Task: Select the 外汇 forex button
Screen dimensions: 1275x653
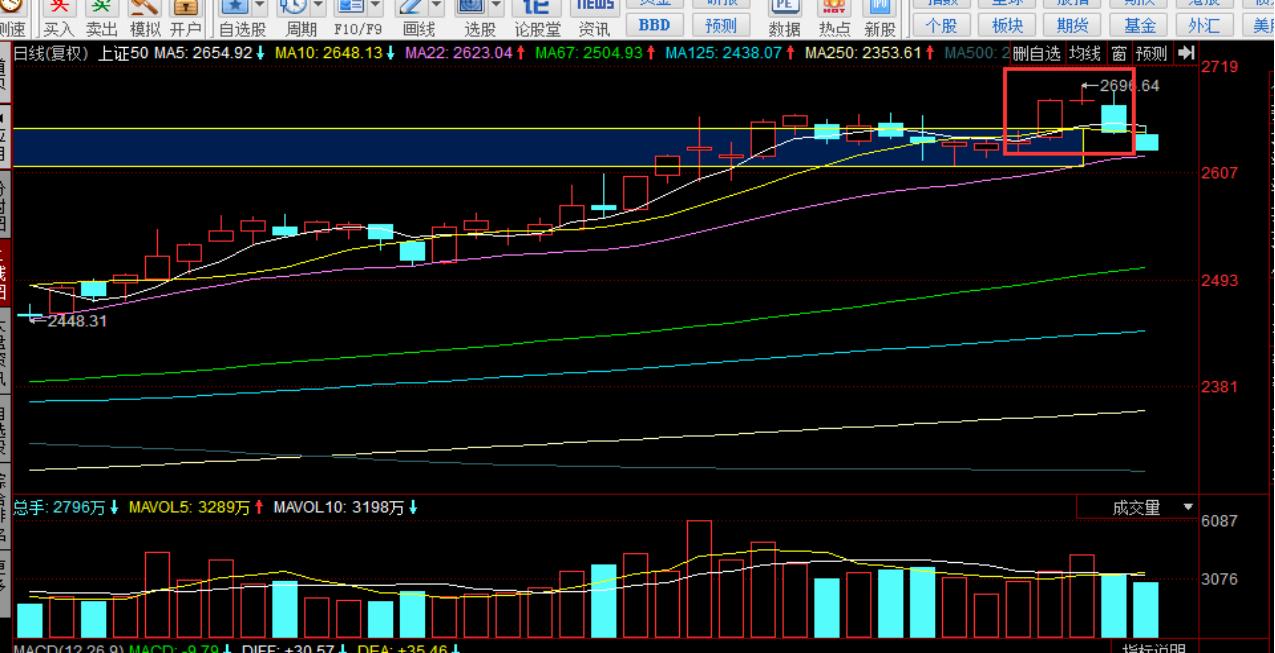Action: (1206, 25)
